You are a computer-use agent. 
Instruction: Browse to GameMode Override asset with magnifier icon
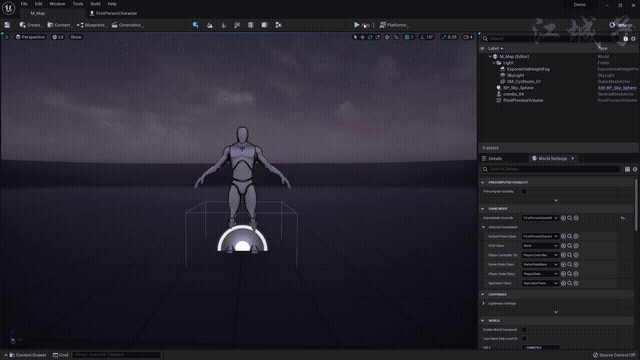(x=570, y=218)
